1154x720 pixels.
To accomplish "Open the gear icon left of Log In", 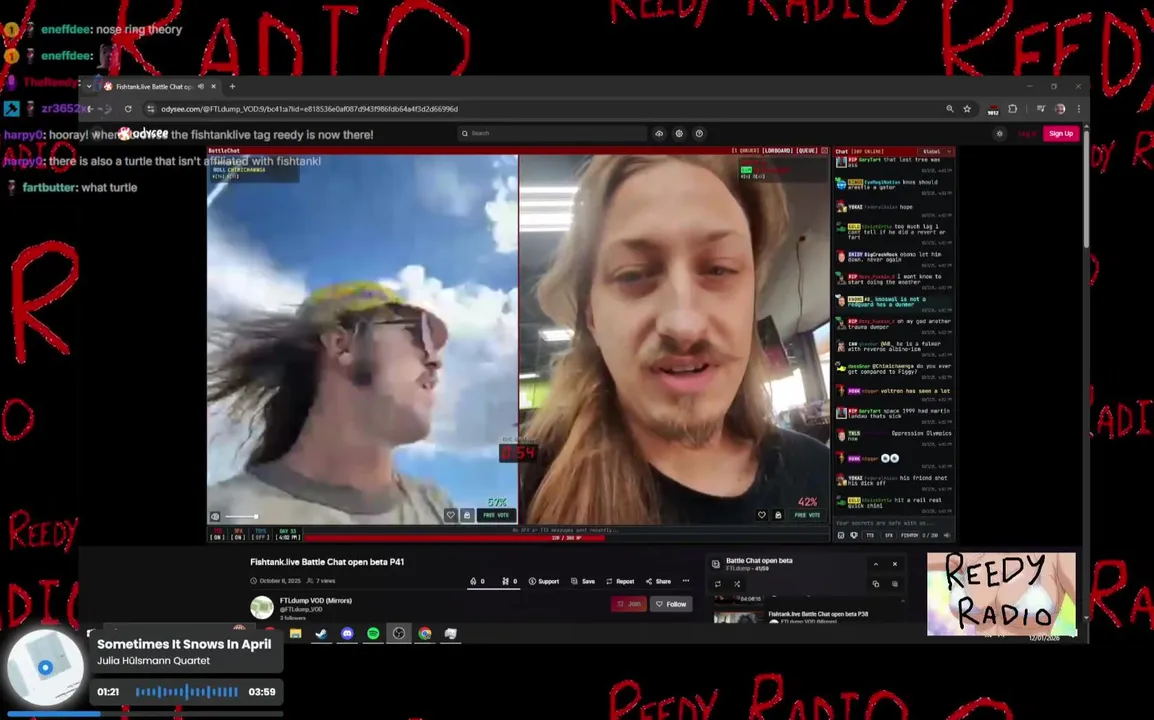I will point(999,134).
